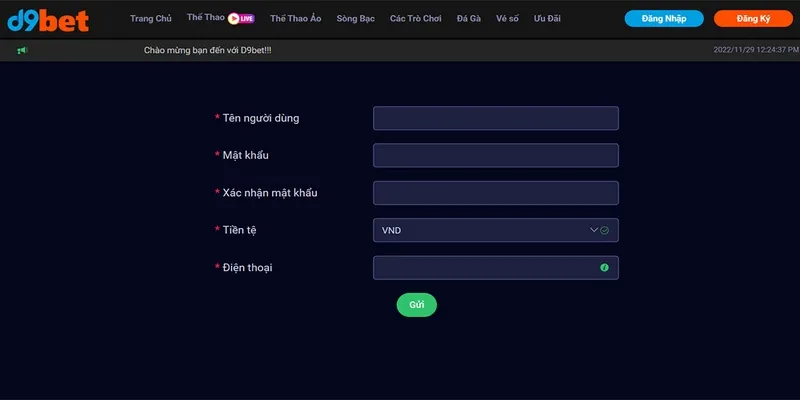Viewport: 800px width, 400px height.
Task: Select the Xác nhận mật khẩu field
Action: [495, 192]
